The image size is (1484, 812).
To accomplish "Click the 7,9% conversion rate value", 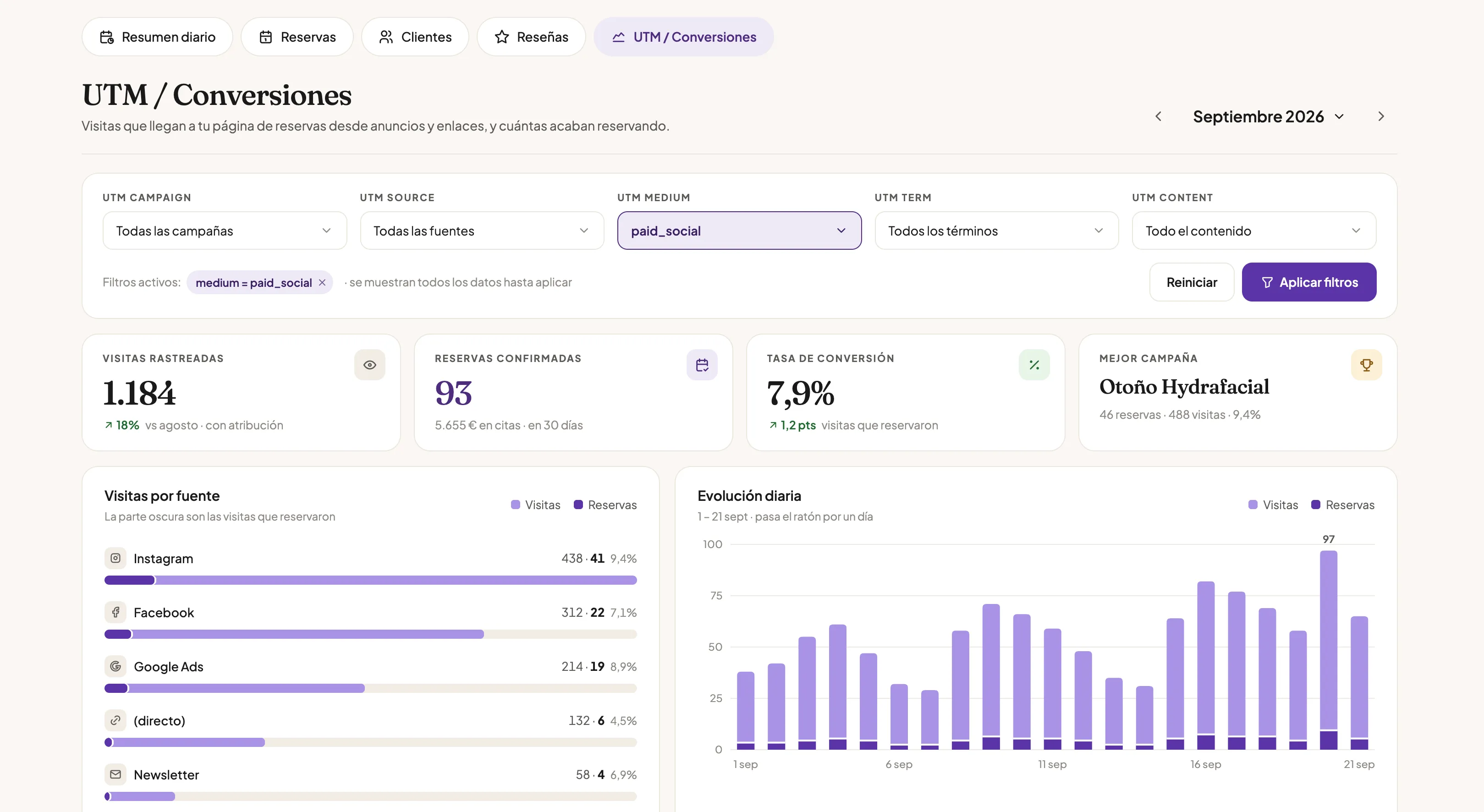I will [800, 394].
